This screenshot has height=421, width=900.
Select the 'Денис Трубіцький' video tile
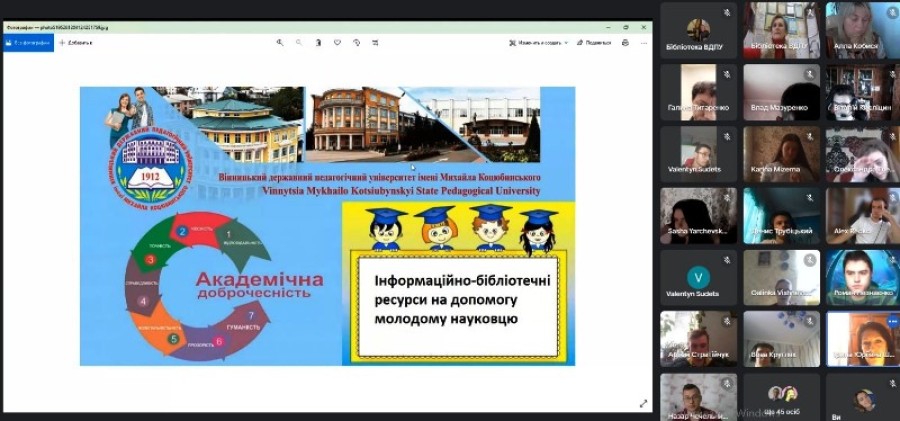[782, 215]
